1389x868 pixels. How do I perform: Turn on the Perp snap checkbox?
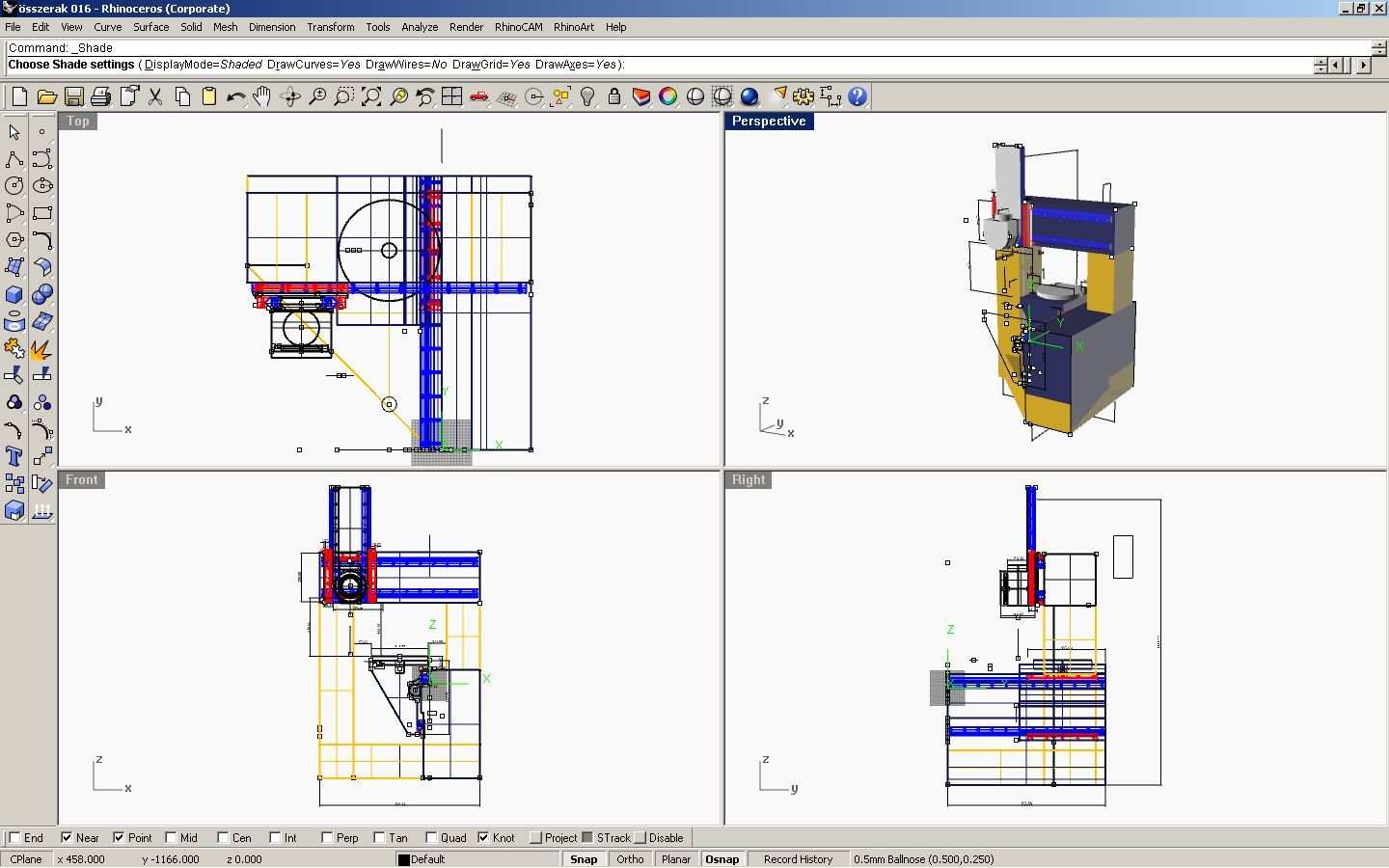click(327, 838)
